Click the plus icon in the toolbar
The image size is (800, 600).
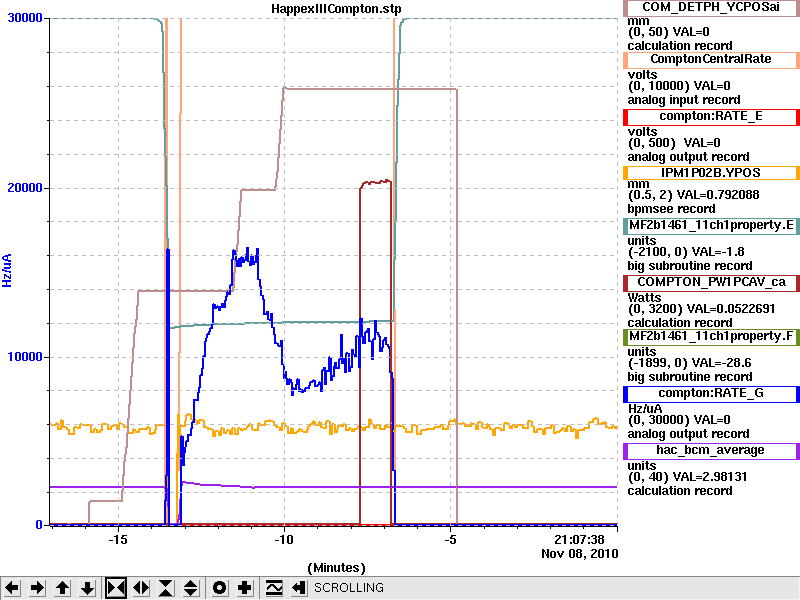[x=244, y=588]
